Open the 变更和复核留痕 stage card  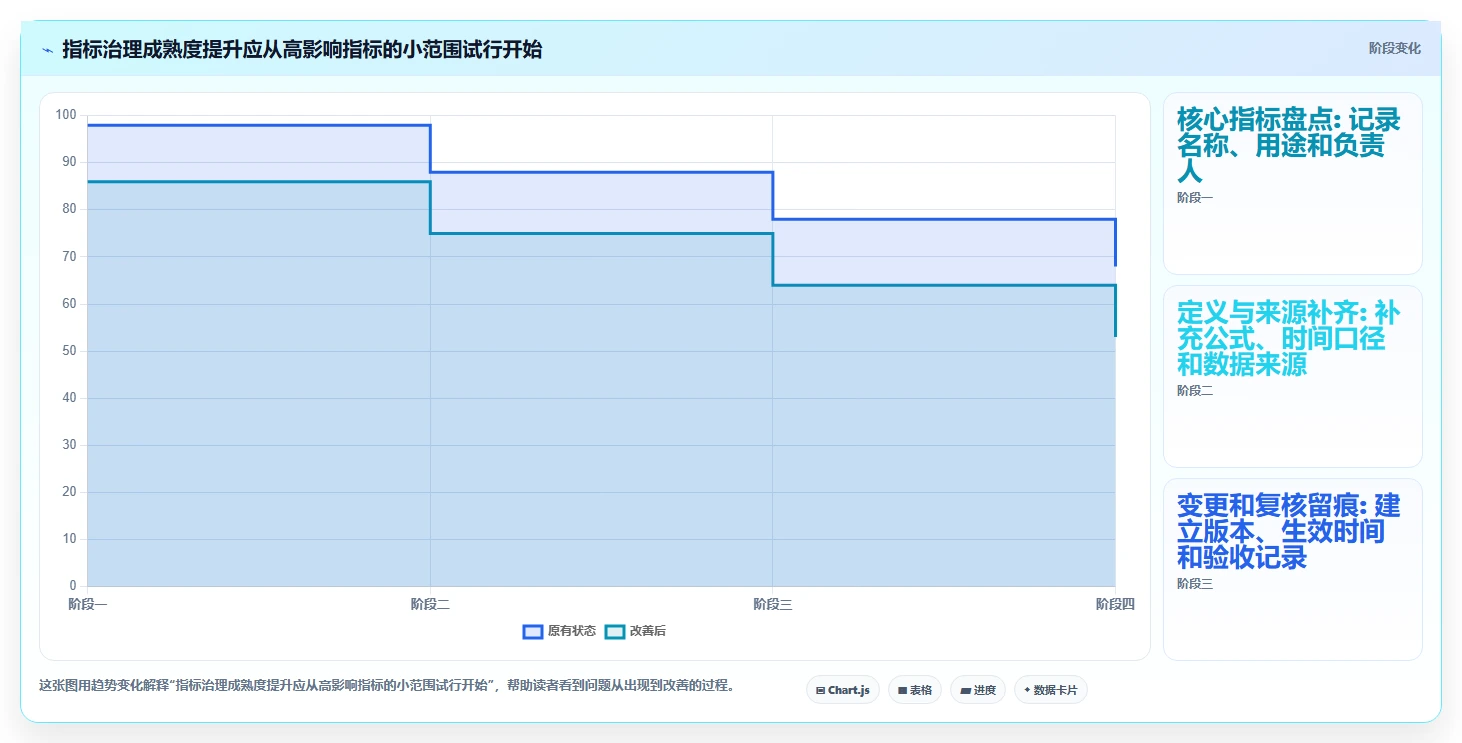tap(1293, 570)
